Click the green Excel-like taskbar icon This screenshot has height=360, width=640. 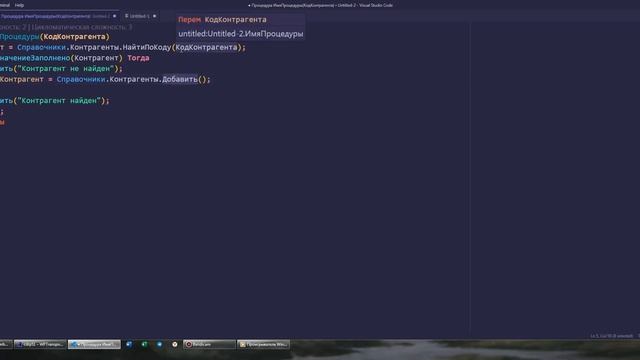(x=144, y=344)
